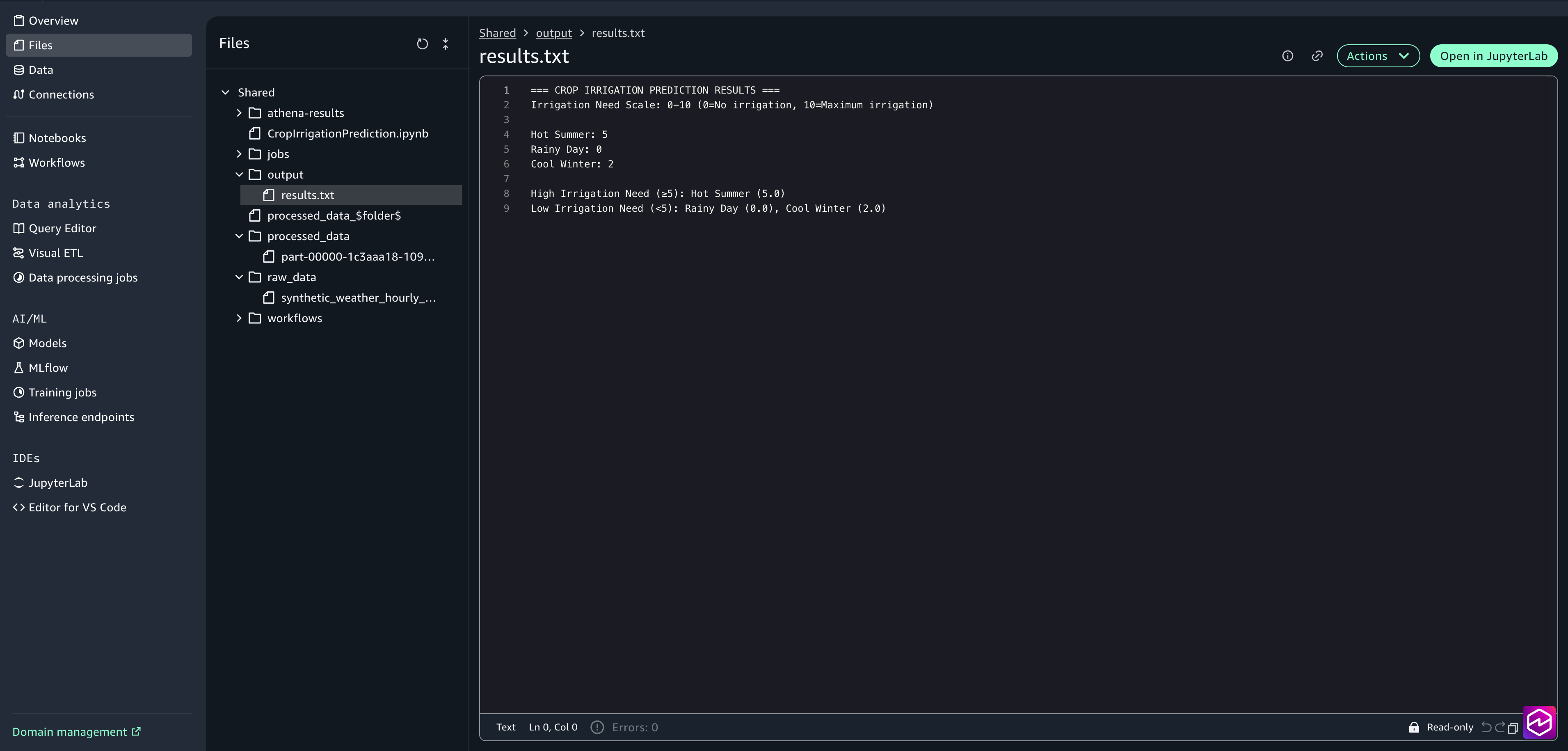Open the purple assistant icon at bottom right
The width and height of the screenshot is (1568, 751).
pyautogui.click(x=1539, y=722)
